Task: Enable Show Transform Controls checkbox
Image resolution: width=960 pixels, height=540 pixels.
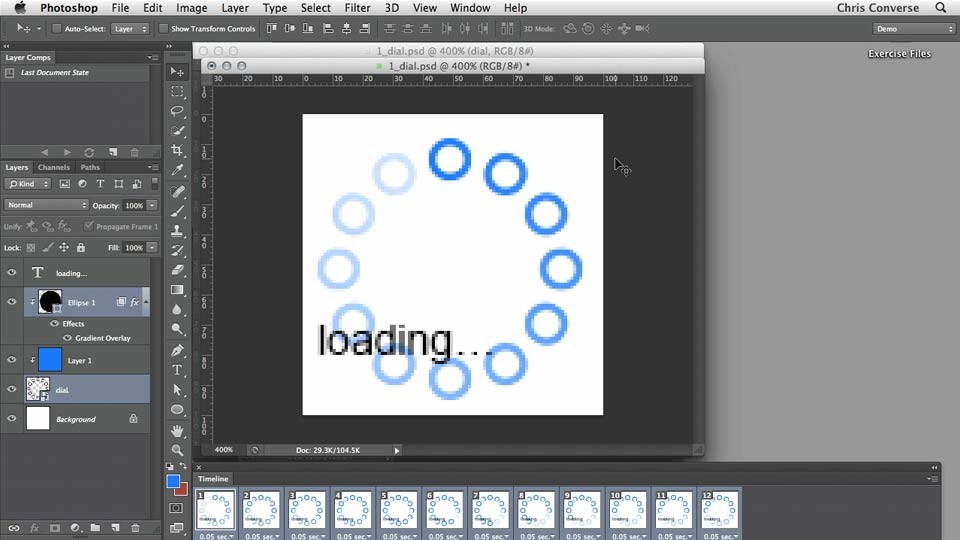Action: [x=163, y=28]
